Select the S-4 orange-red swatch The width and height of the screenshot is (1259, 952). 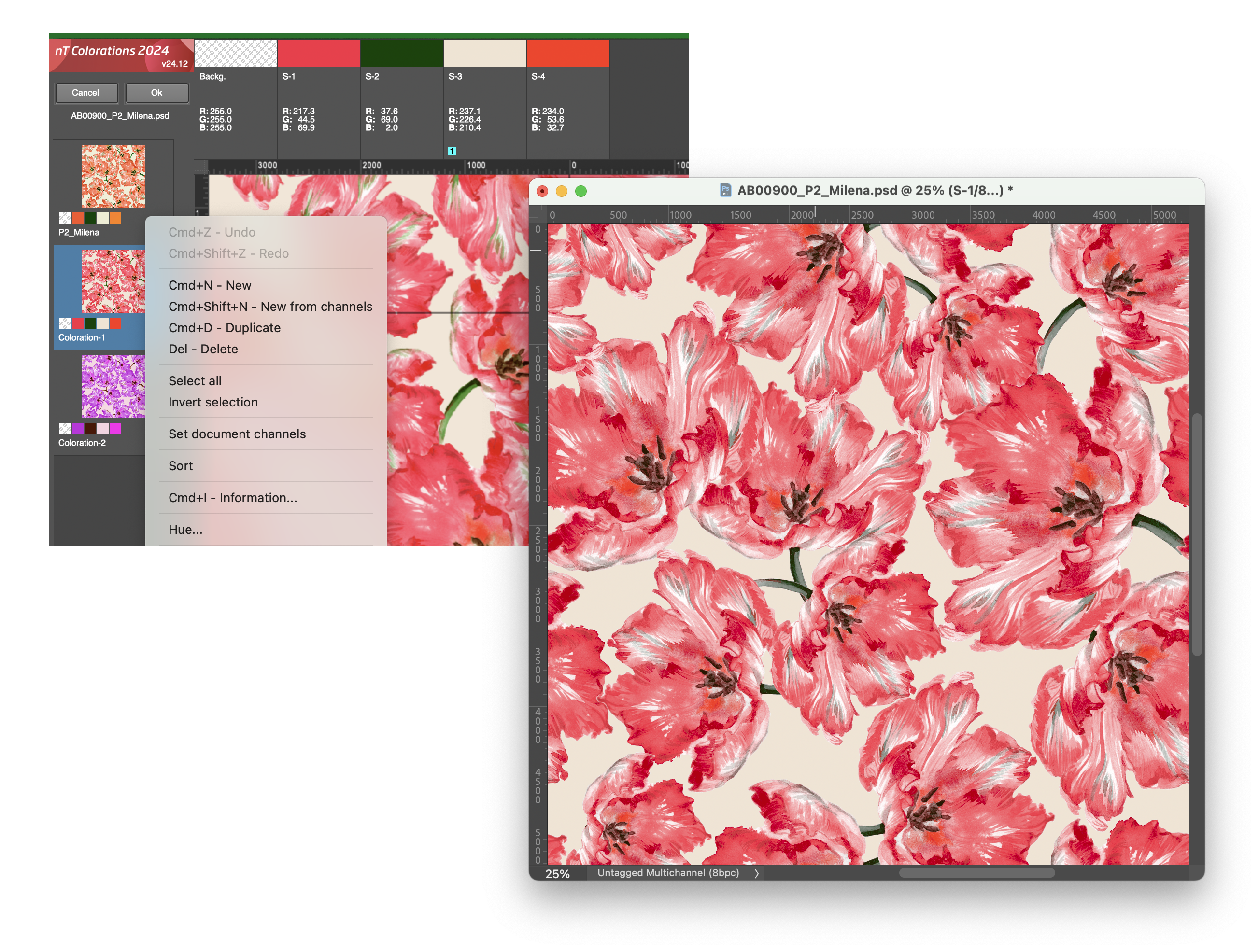click(x=567, y=54)
